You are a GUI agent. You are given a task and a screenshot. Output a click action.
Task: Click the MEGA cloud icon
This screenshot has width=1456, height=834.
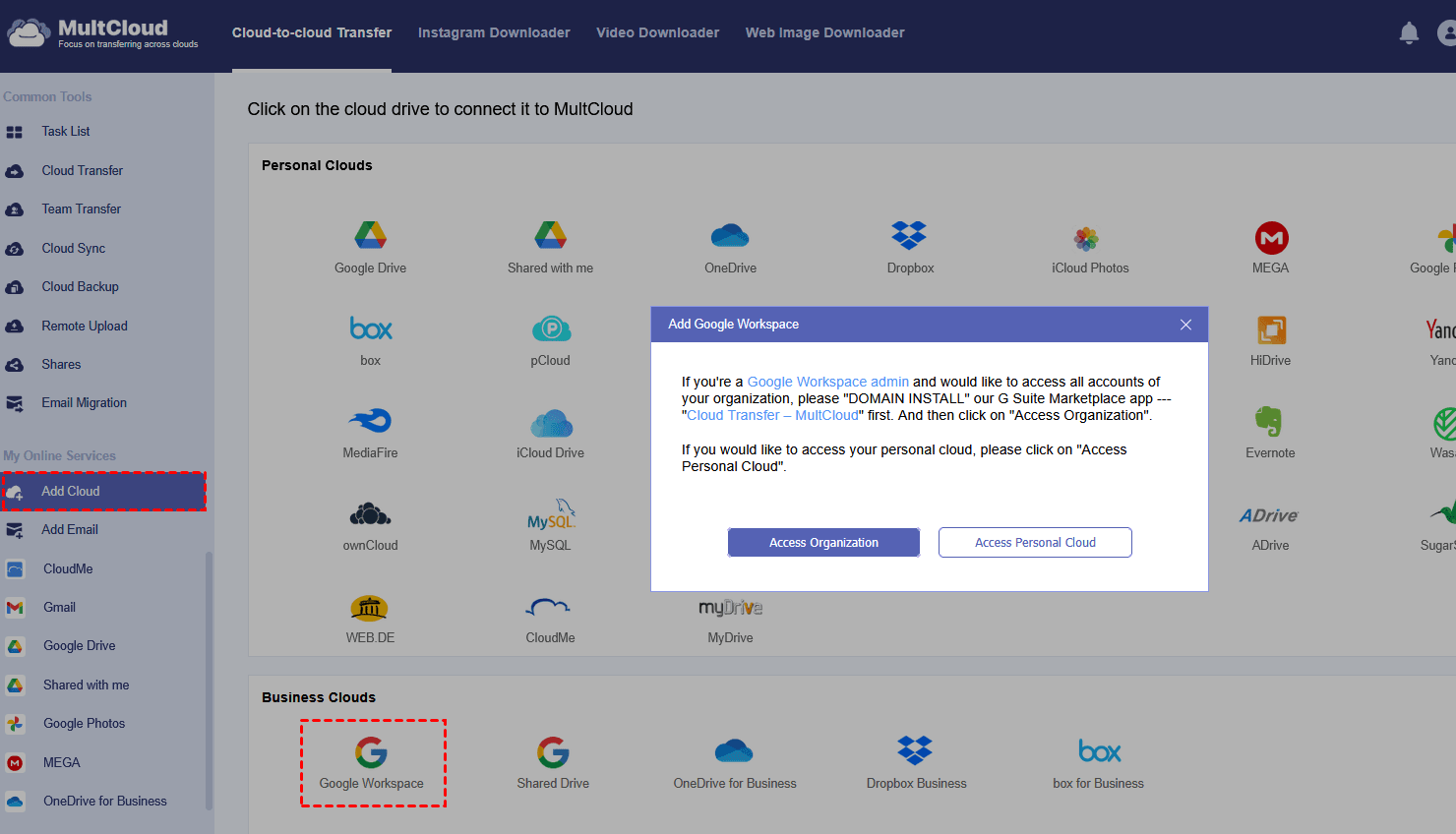click(1271, 238)
